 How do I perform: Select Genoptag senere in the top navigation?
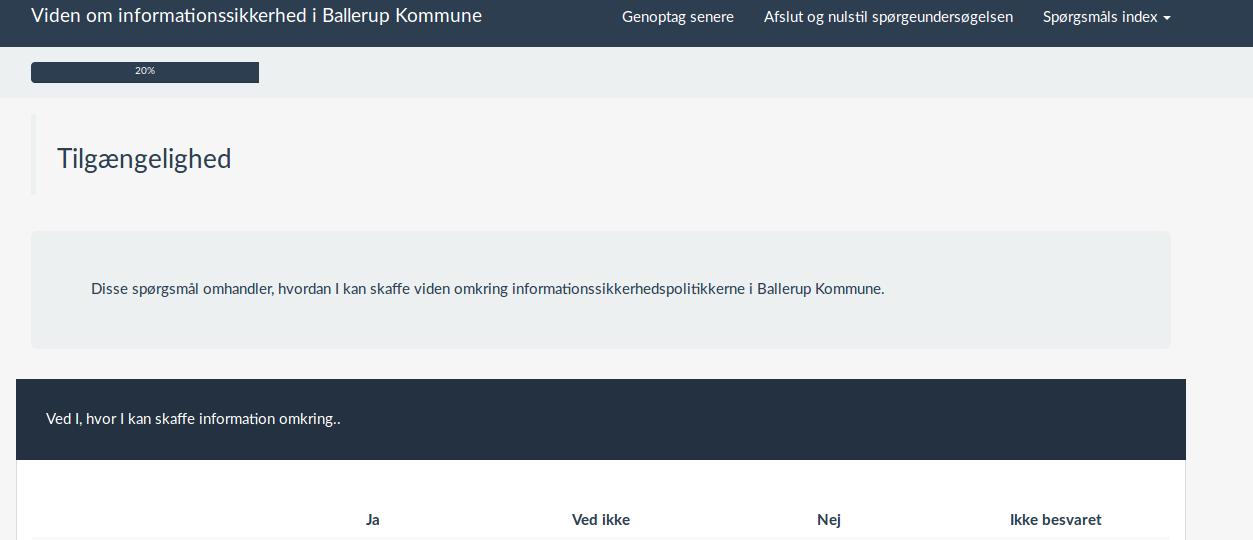[677, 17]
